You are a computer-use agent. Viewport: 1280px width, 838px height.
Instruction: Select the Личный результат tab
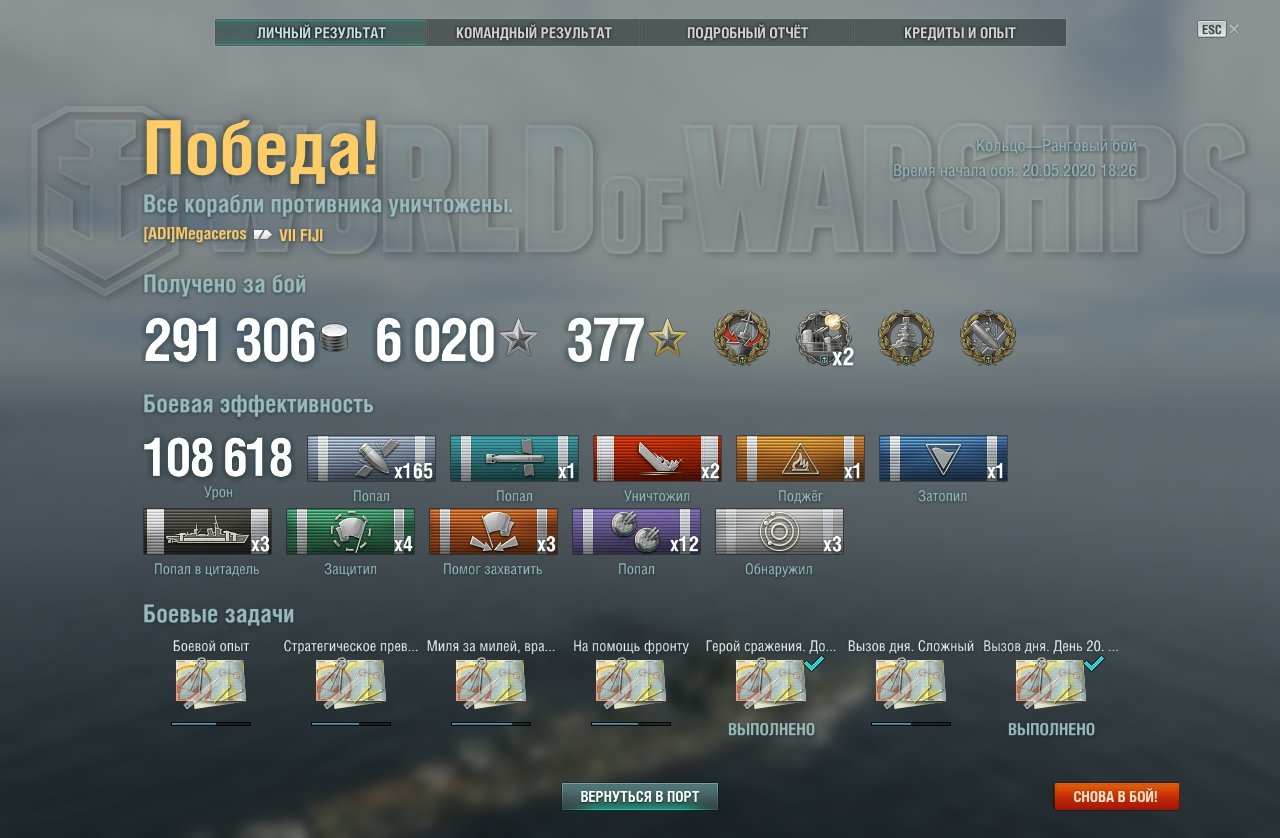click(x=321, y=33)
